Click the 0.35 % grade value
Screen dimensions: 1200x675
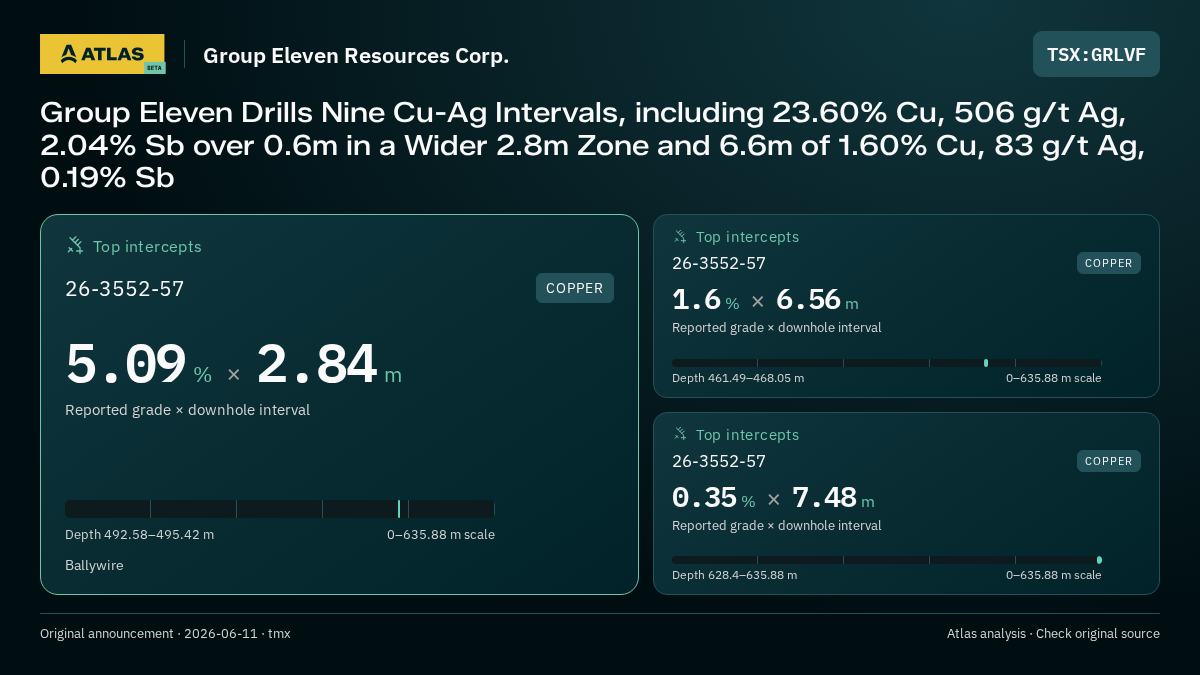[713, 498]
